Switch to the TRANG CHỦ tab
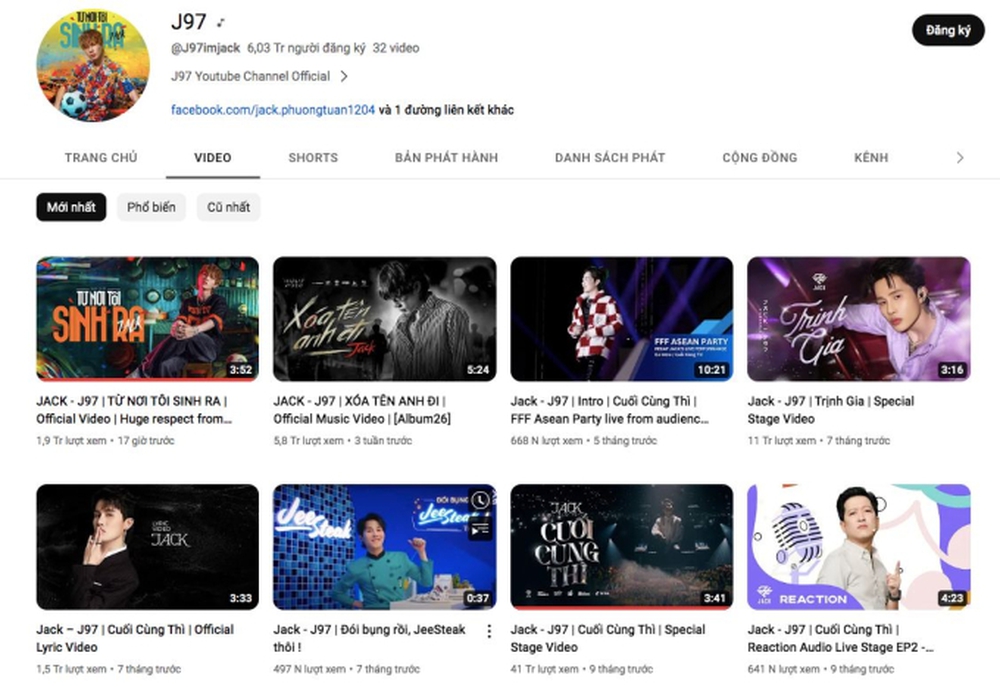This screenshot has height=687, width=1000. click(101, 157)
